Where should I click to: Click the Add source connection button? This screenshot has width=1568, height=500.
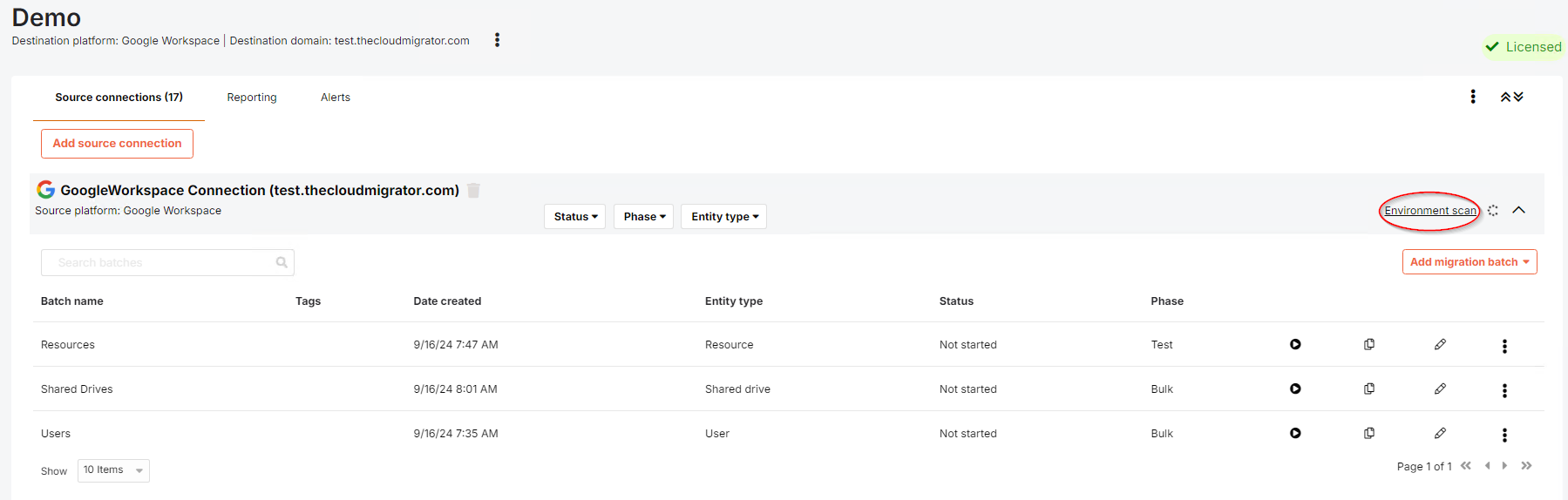point(117,144)
